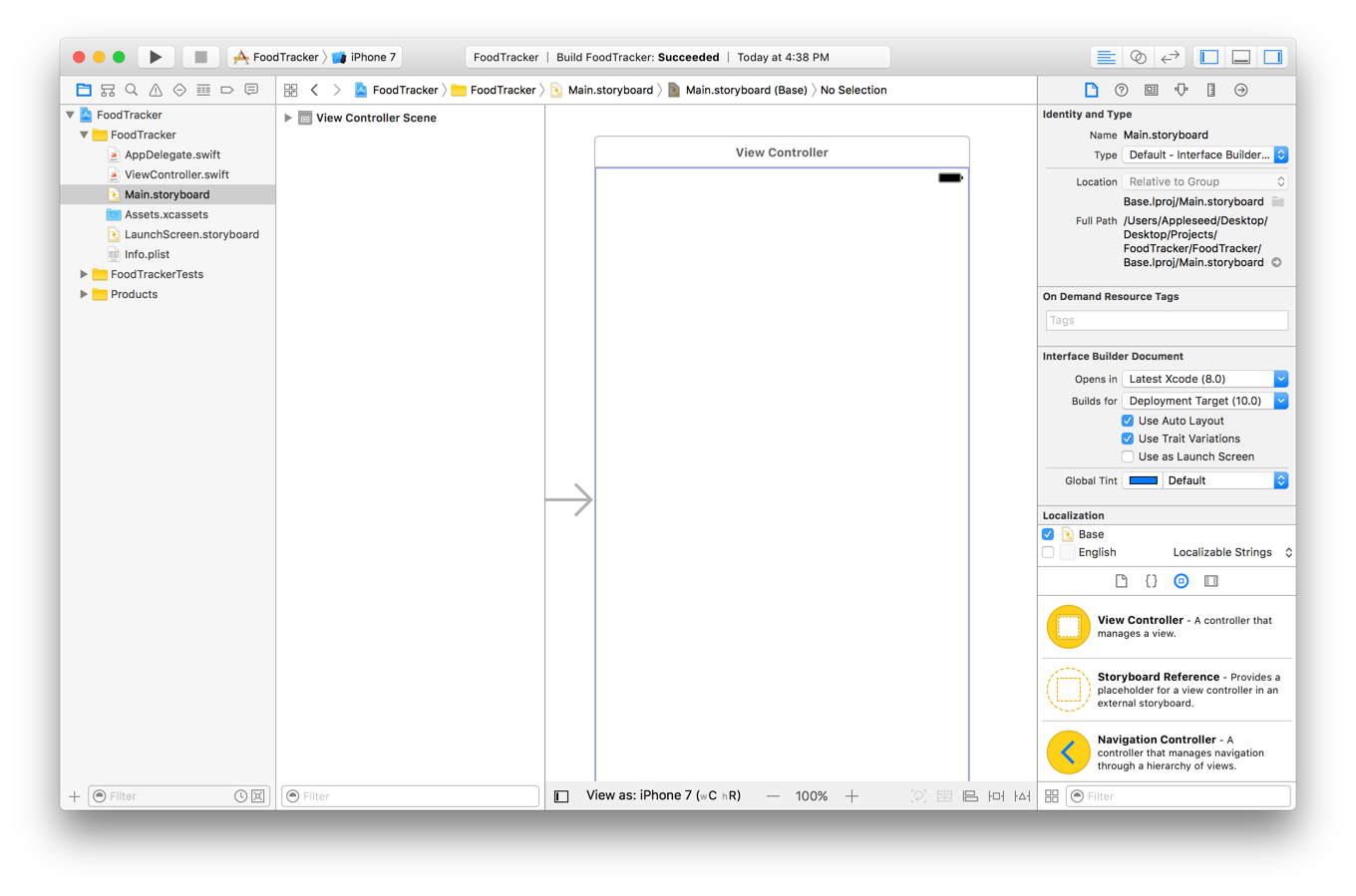Uncheck Base localization
Viewport: 1356px width, 896px height.
pos(1048,534)
